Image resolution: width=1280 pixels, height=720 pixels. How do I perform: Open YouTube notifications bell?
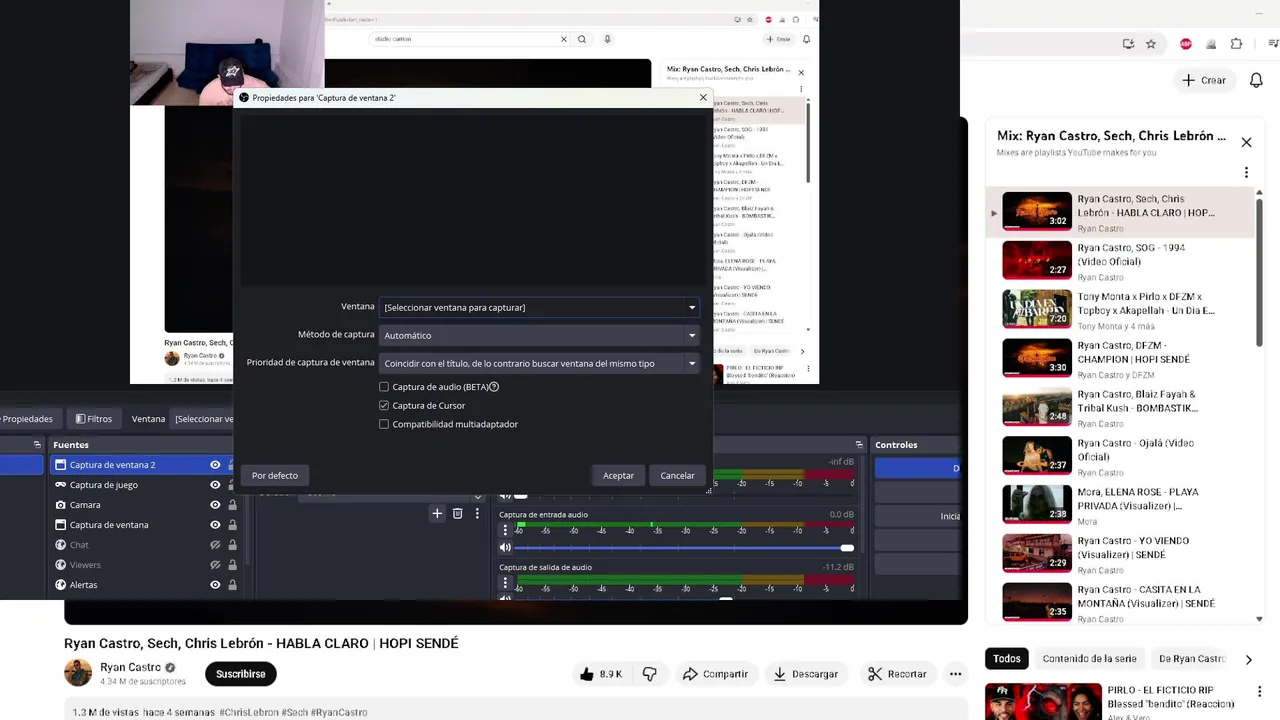1256,80
